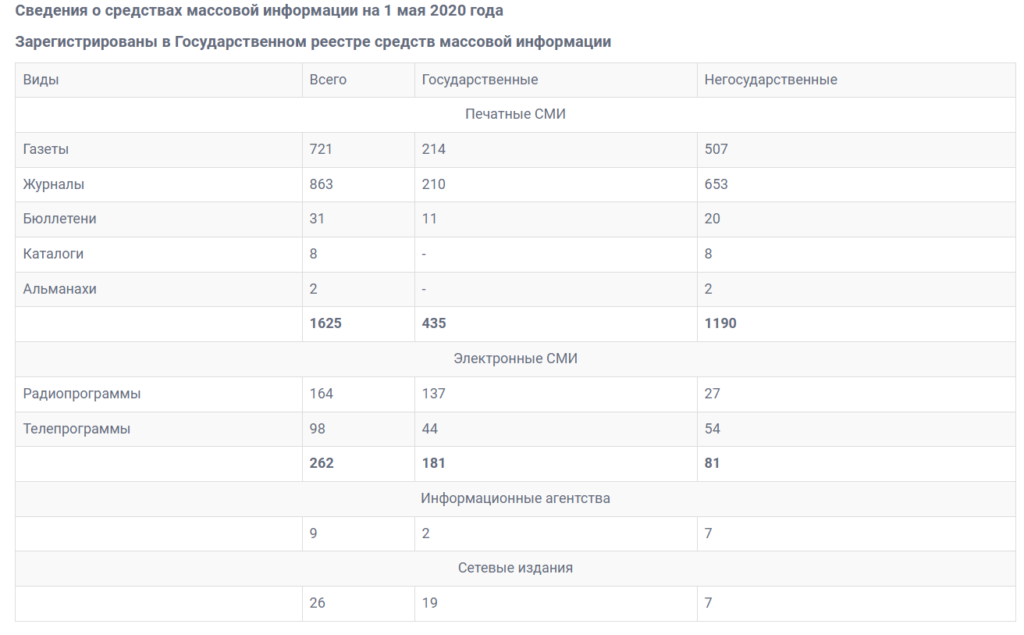Select the 'Телепрограммы' row label

click(x=77, y=429)
